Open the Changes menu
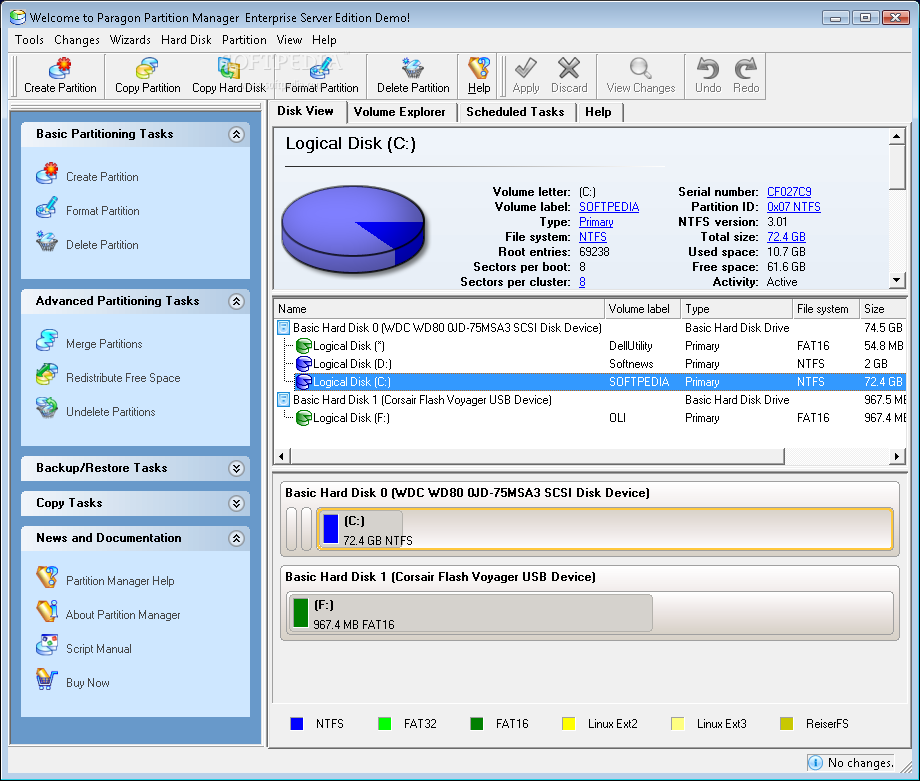Viewport: 920px width, 781px height. pyautogui.click(x=77, y=40)
